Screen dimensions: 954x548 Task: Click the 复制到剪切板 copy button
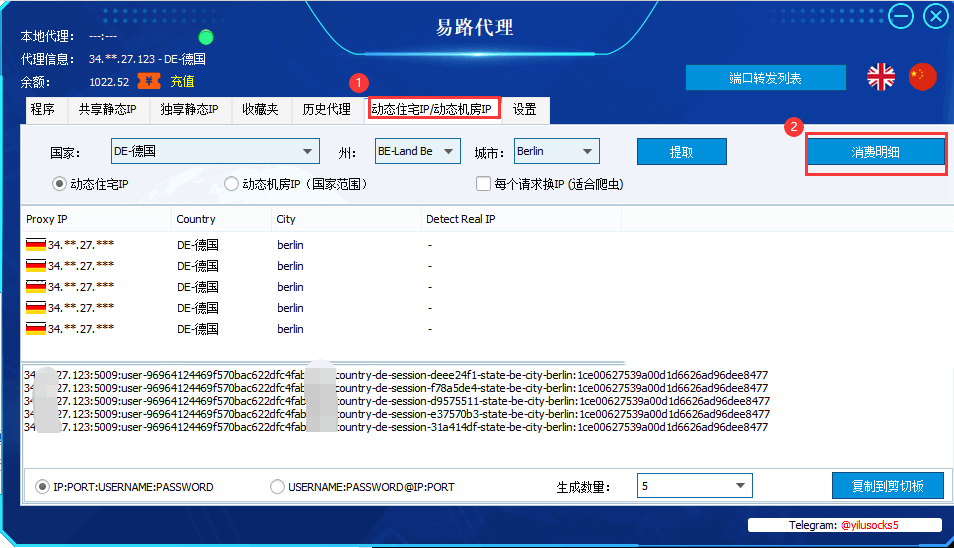tap(888, 486)
